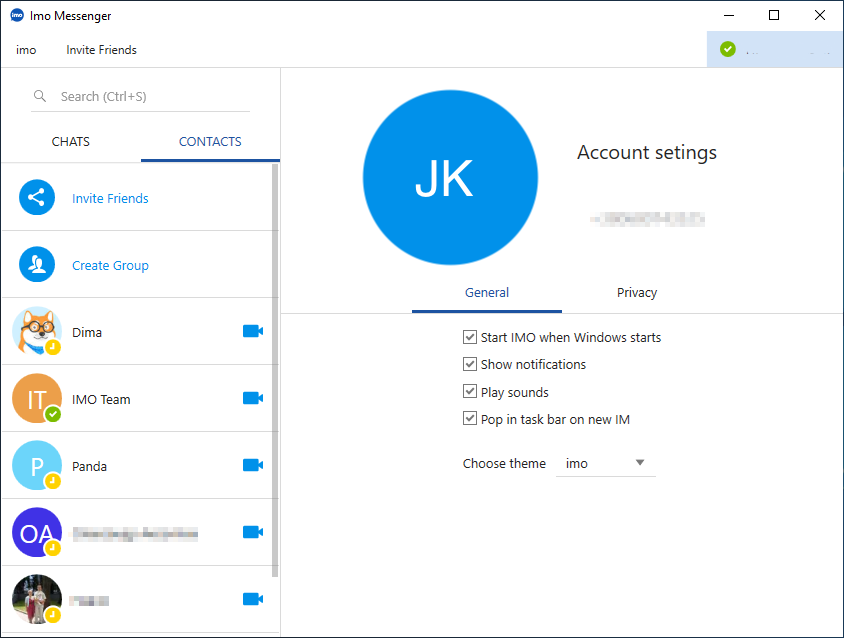This screenshot has width=844, height=638.
Task: Click video call icon beside OA contact
Action: [x=253, y=532]
